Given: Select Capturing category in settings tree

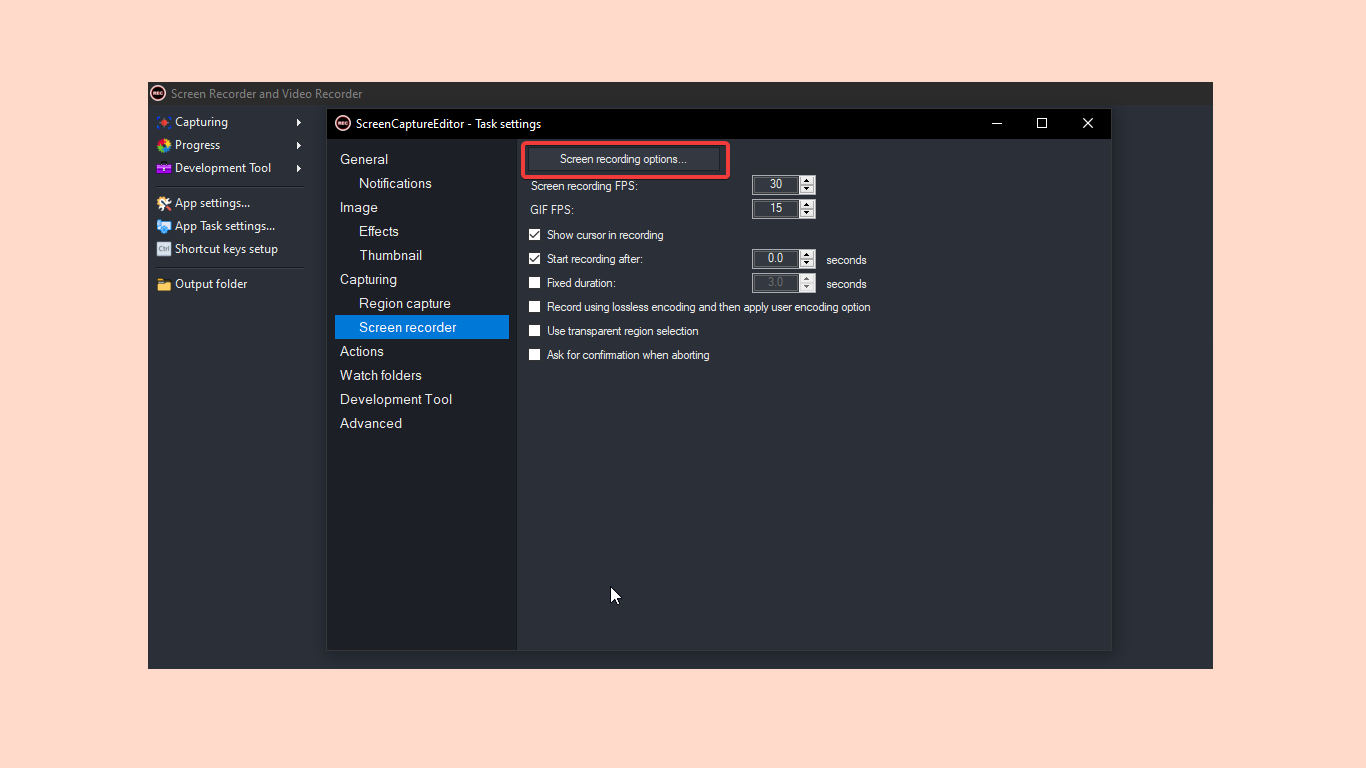Looking at the screenshot, I should click(x=368, y=279).
